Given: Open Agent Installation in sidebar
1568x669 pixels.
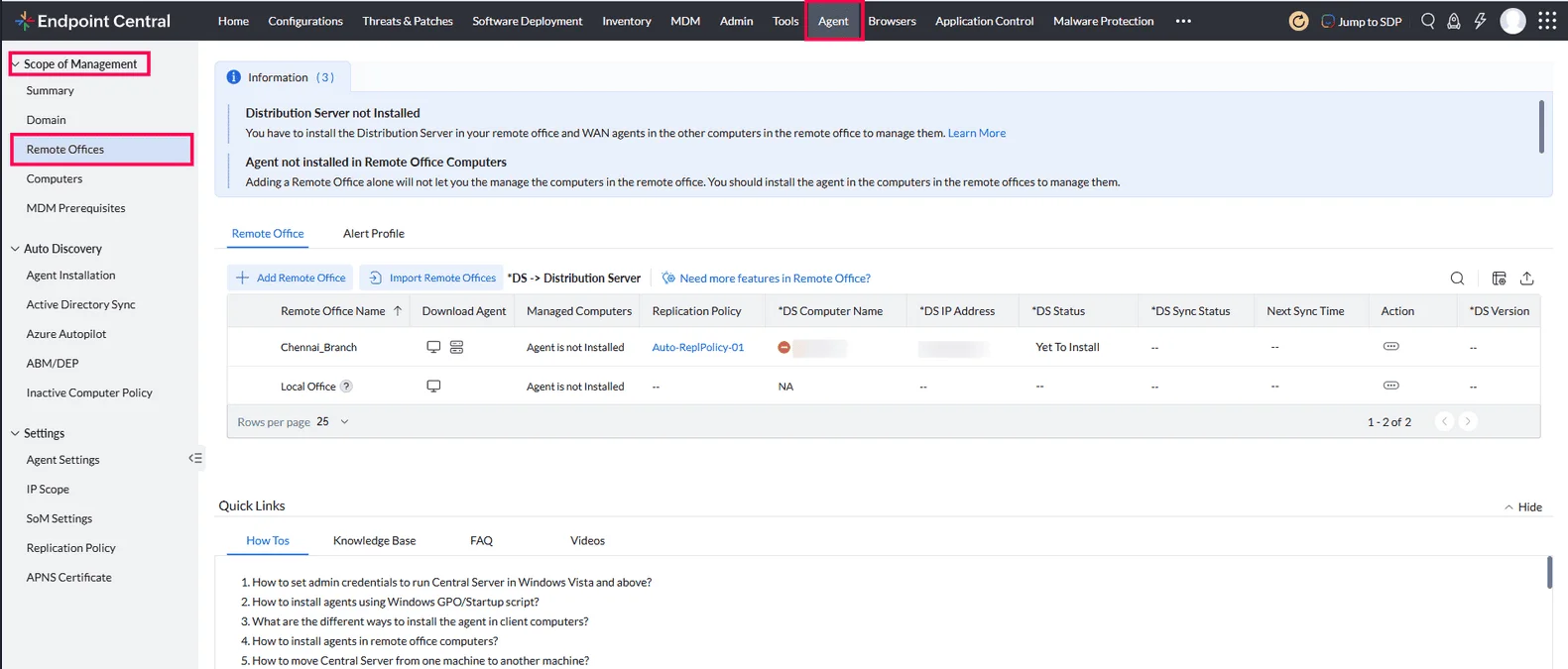Looking at the screenshot, I should coord(70,276).
